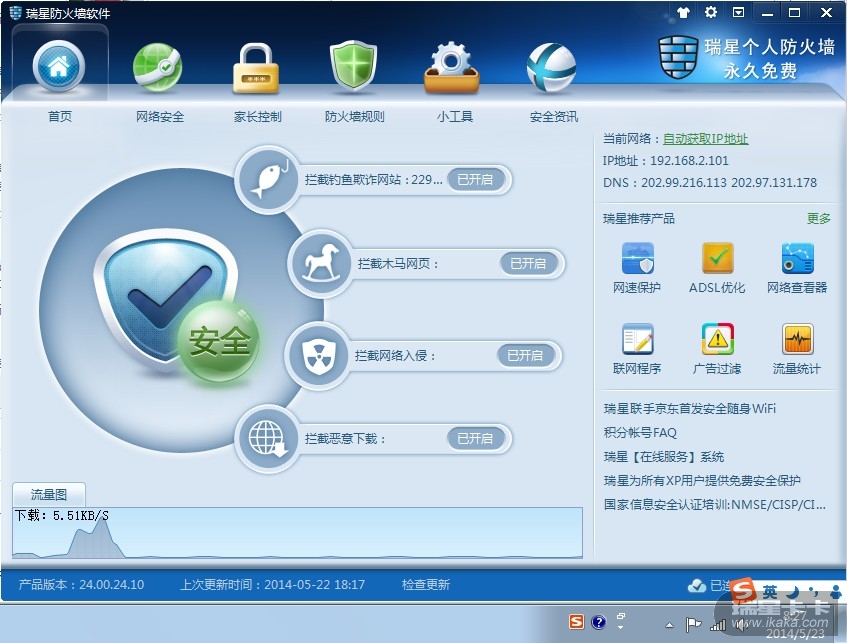Viewport: 847px width, 643px height.
Task: Select the 流量图 tab
Action: [49, 494]
